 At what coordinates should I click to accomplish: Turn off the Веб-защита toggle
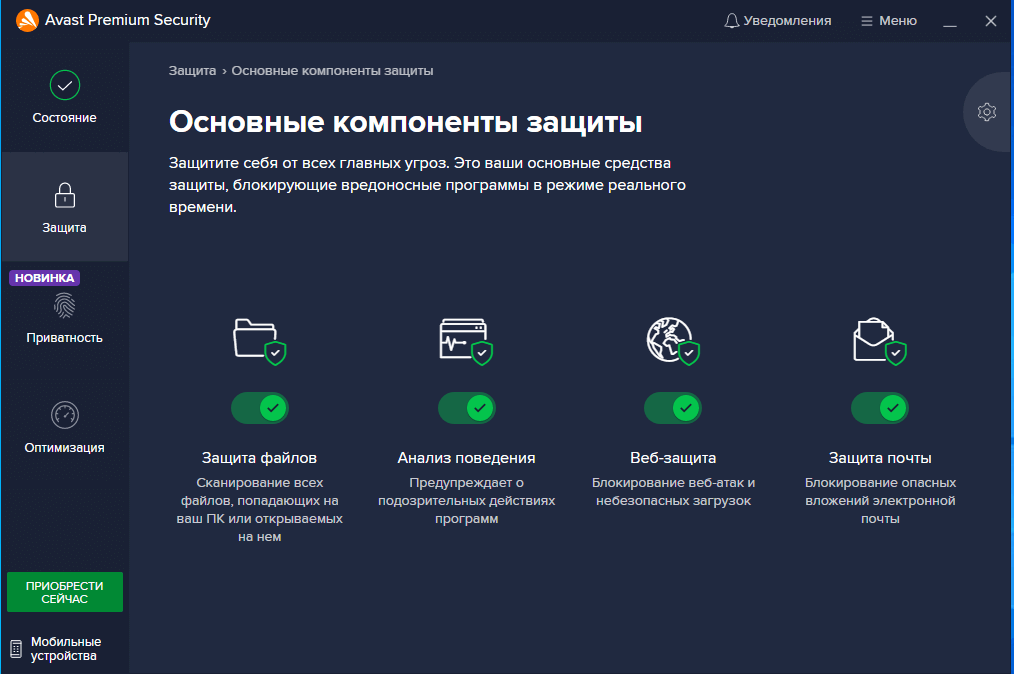pyautogui.click(x=673, y=408)
